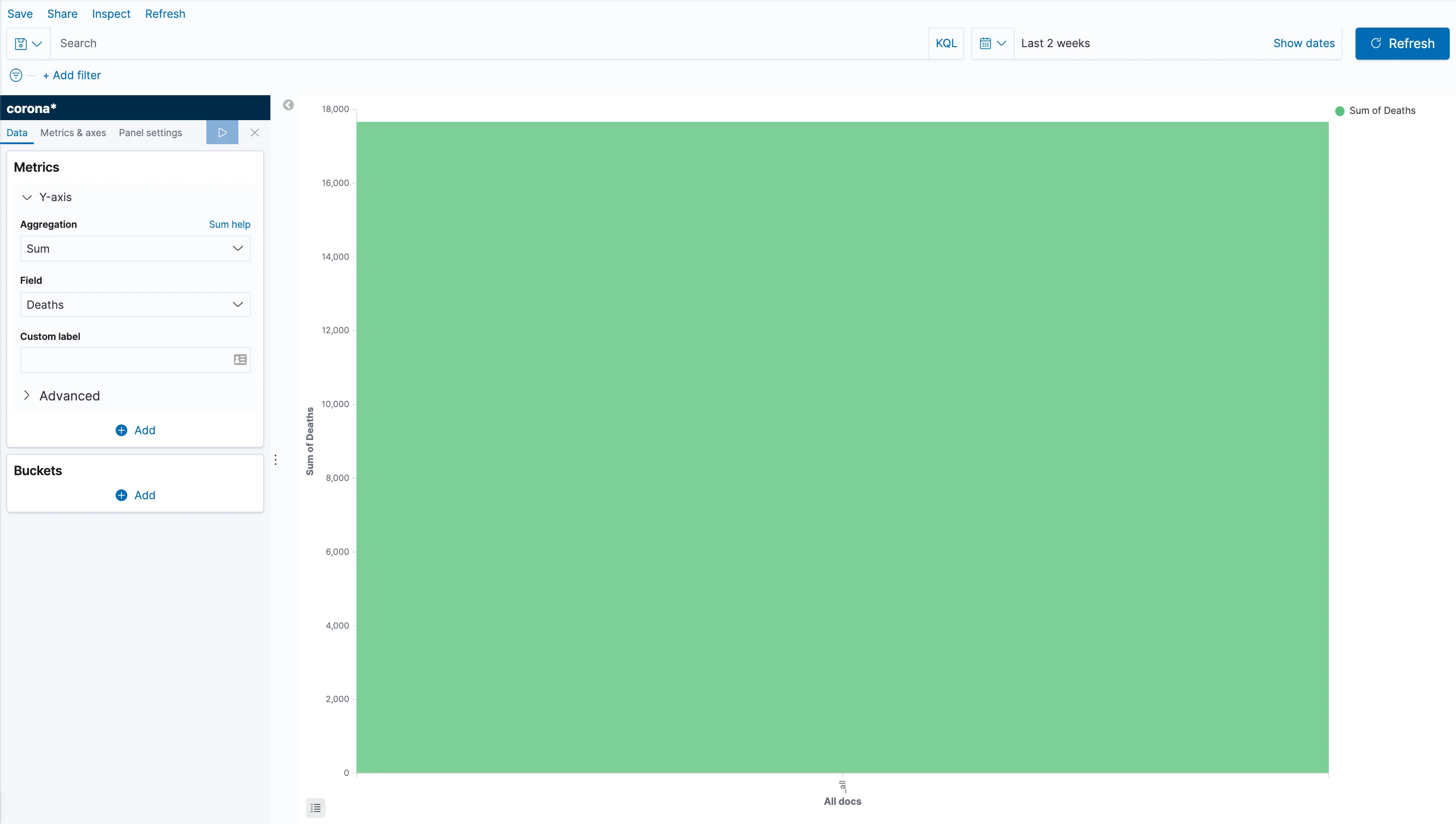The width and height of the screenshot is (1456, 824).
Task: Discard changes with the X icon
Action: tap(254, 133)
